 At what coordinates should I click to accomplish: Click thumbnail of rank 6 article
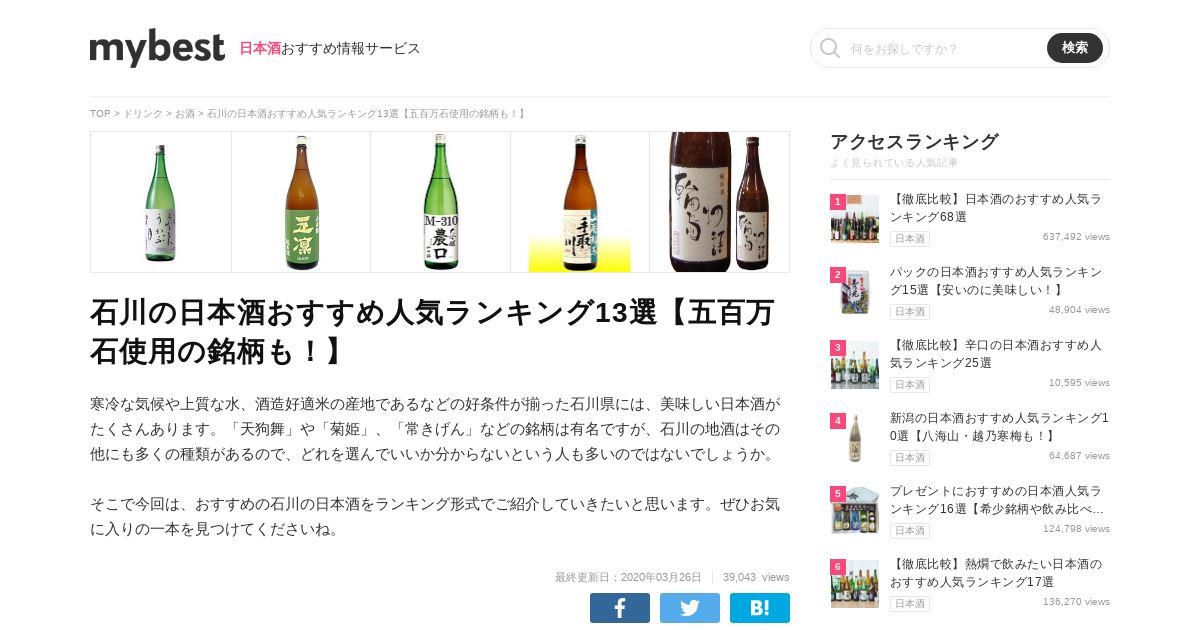pyautogui.click(x=855, y=584)
